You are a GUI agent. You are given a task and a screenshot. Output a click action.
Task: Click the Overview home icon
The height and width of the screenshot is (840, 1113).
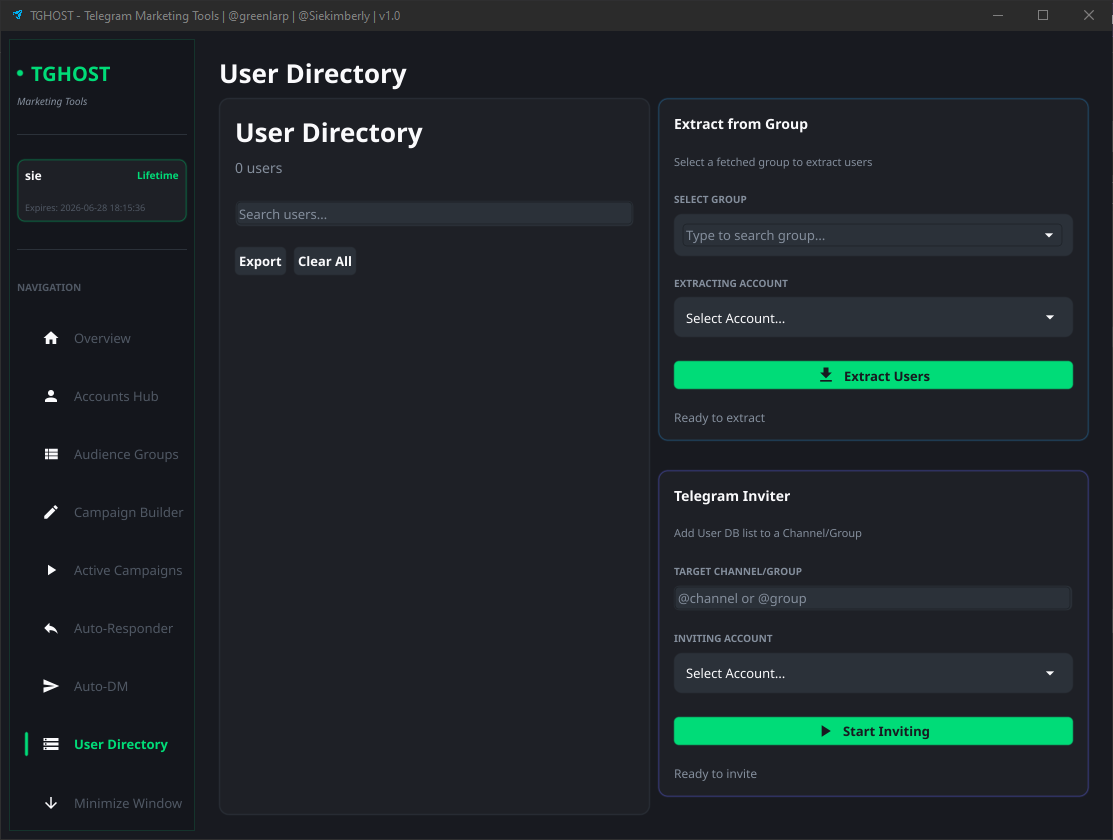point(50,338)
